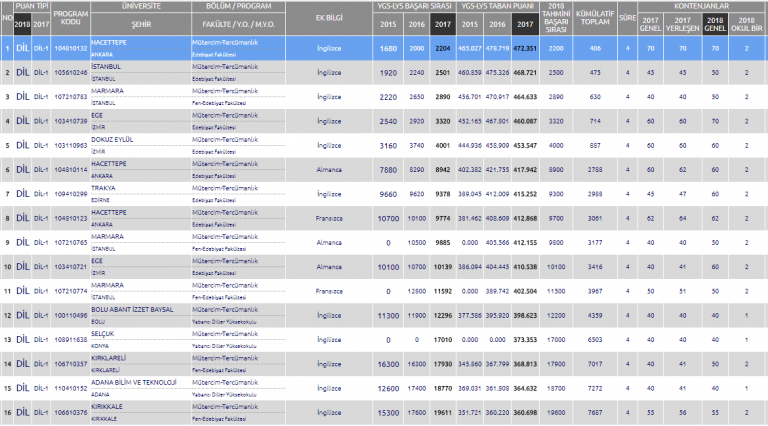Click the DOKUZ EYLÜL university name
Screen dimensions: 768x426
[113, 139]
